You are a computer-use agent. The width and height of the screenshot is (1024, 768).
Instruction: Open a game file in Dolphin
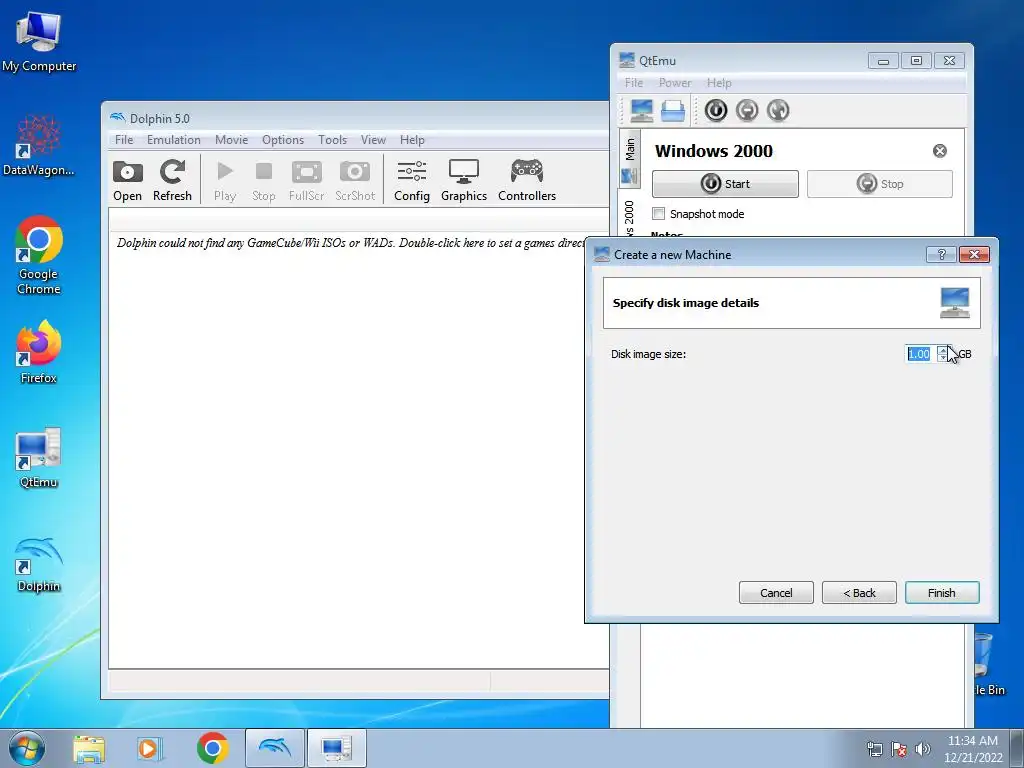point(127,180)
